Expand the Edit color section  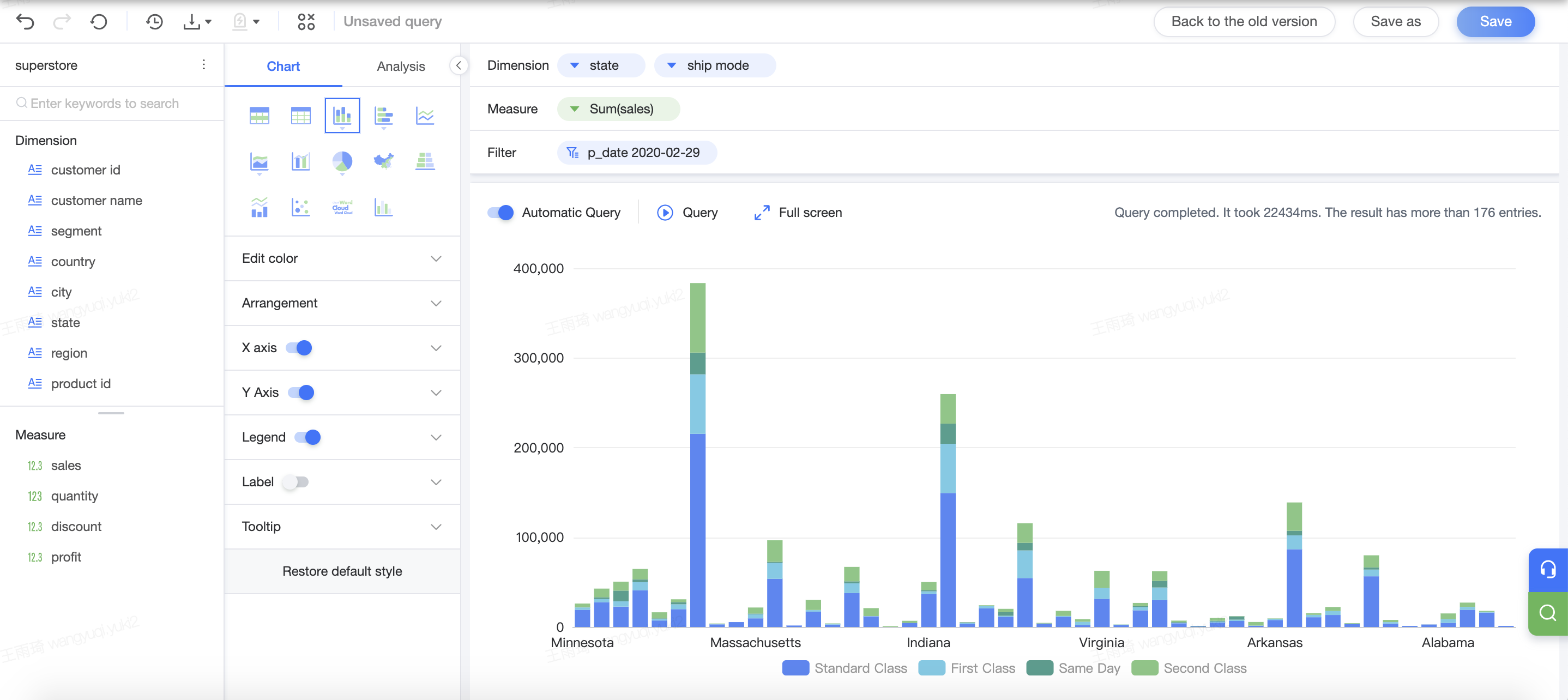click(341, 258)
